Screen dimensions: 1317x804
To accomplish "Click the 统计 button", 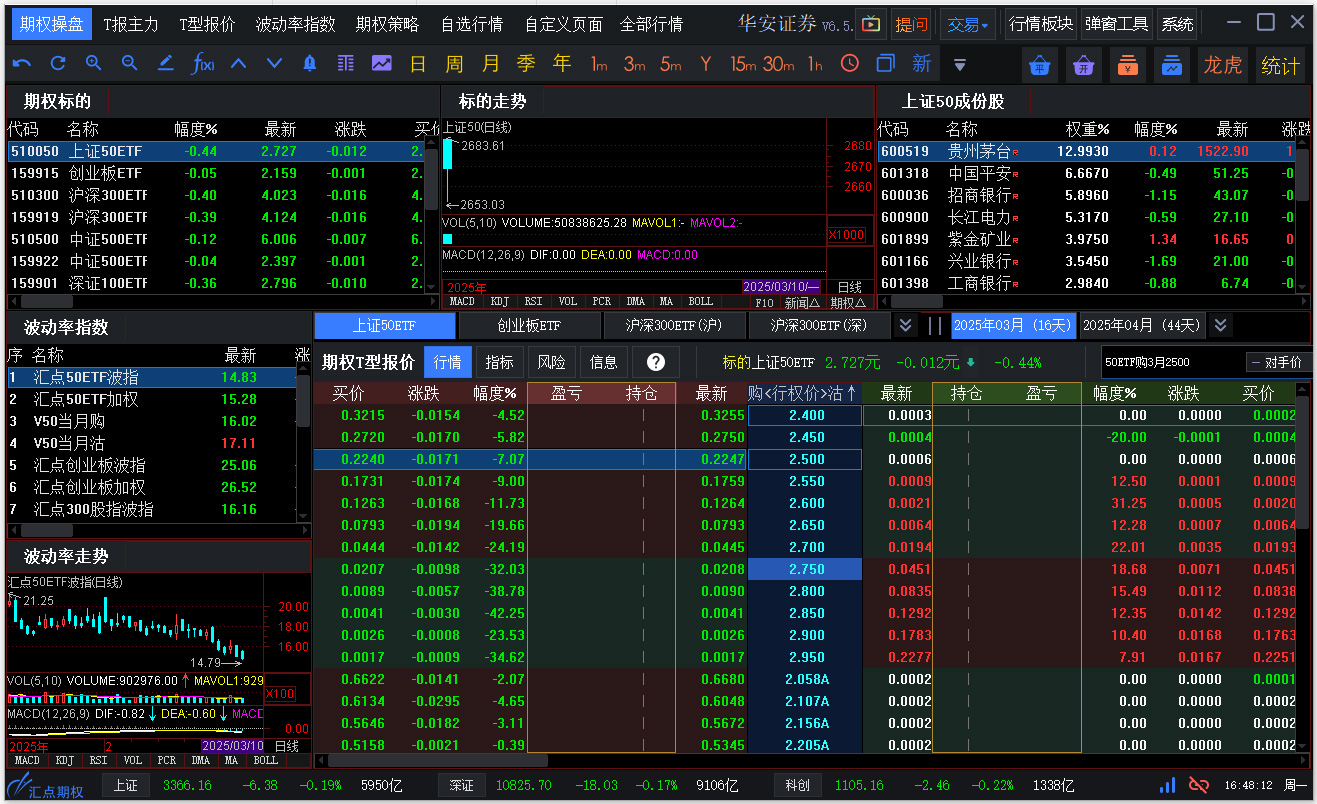I will click(x=1280, y=66).
